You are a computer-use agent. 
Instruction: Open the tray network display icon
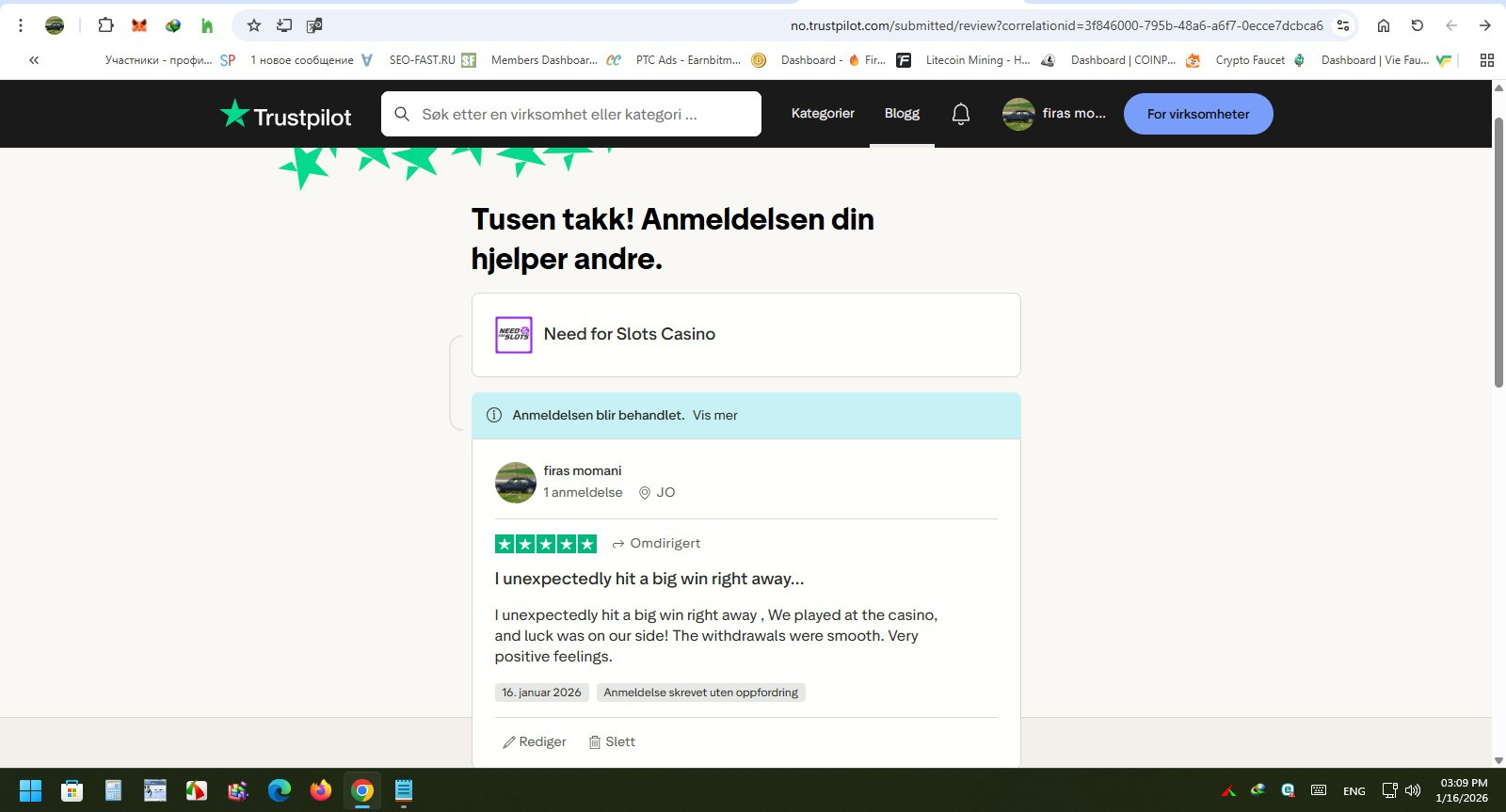click(x=1389, y=790)
